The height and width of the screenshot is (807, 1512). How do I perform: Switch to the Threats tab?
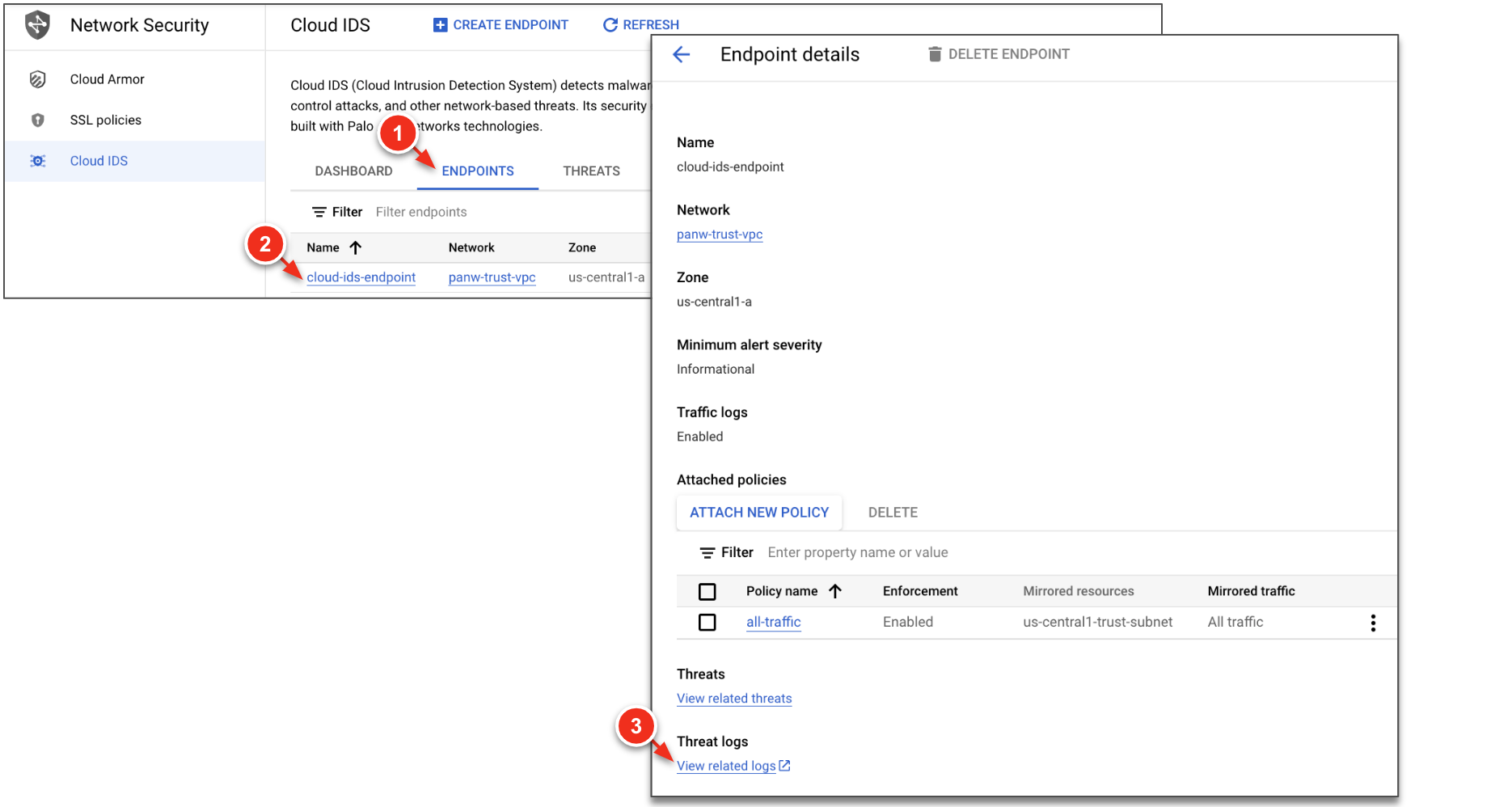coord(591,171)
